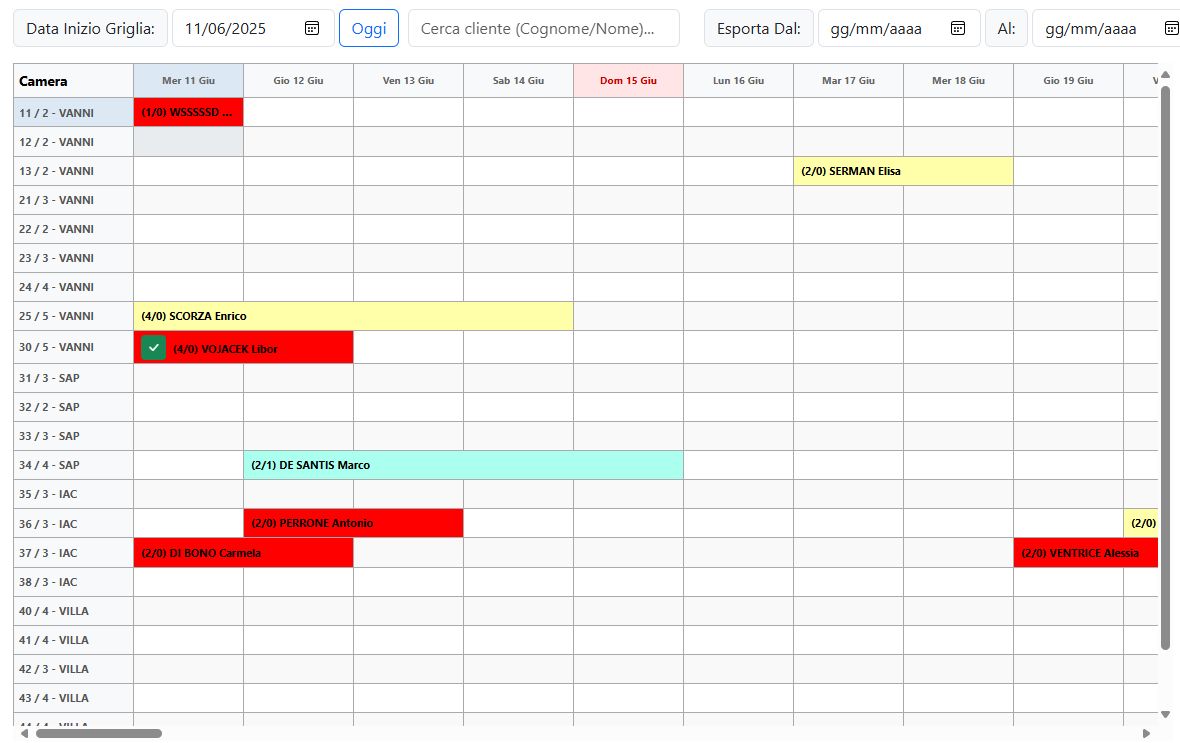The width and height of the screenshot is (1180, 743).
Task: Click the Camera header cell
Action: click(x=70, y=80)
